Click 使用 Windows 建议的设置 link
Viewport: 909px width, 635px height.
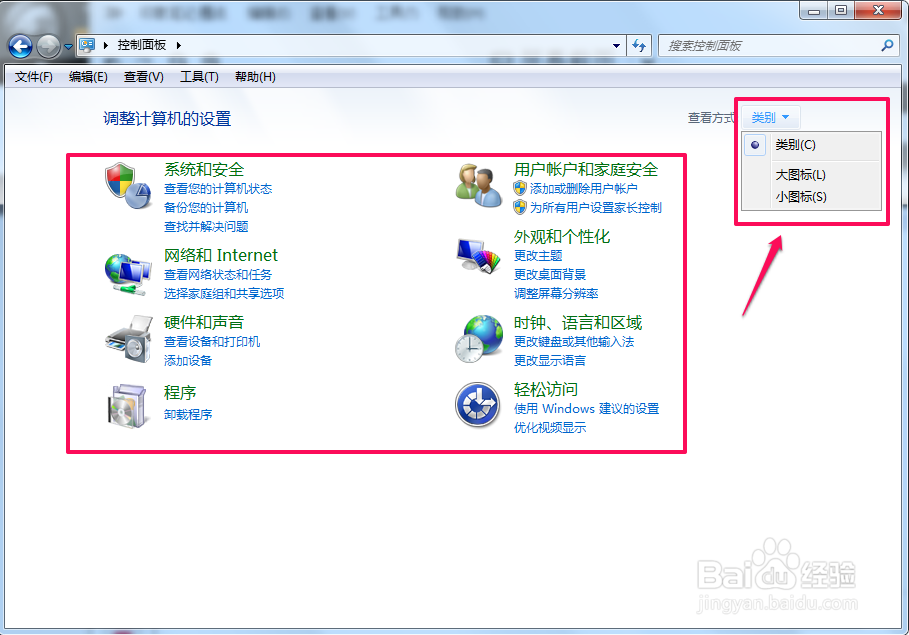(587, 408)
